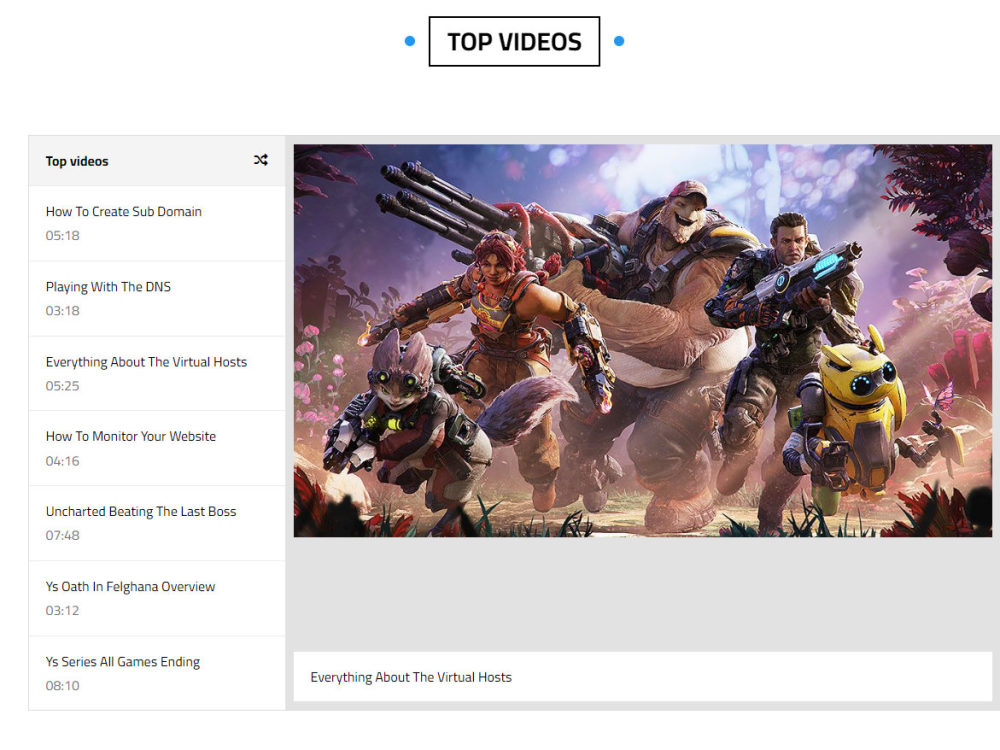Click the main video thumbnail image
This screenshot has height=750, width=1000.
coord(643,341)
